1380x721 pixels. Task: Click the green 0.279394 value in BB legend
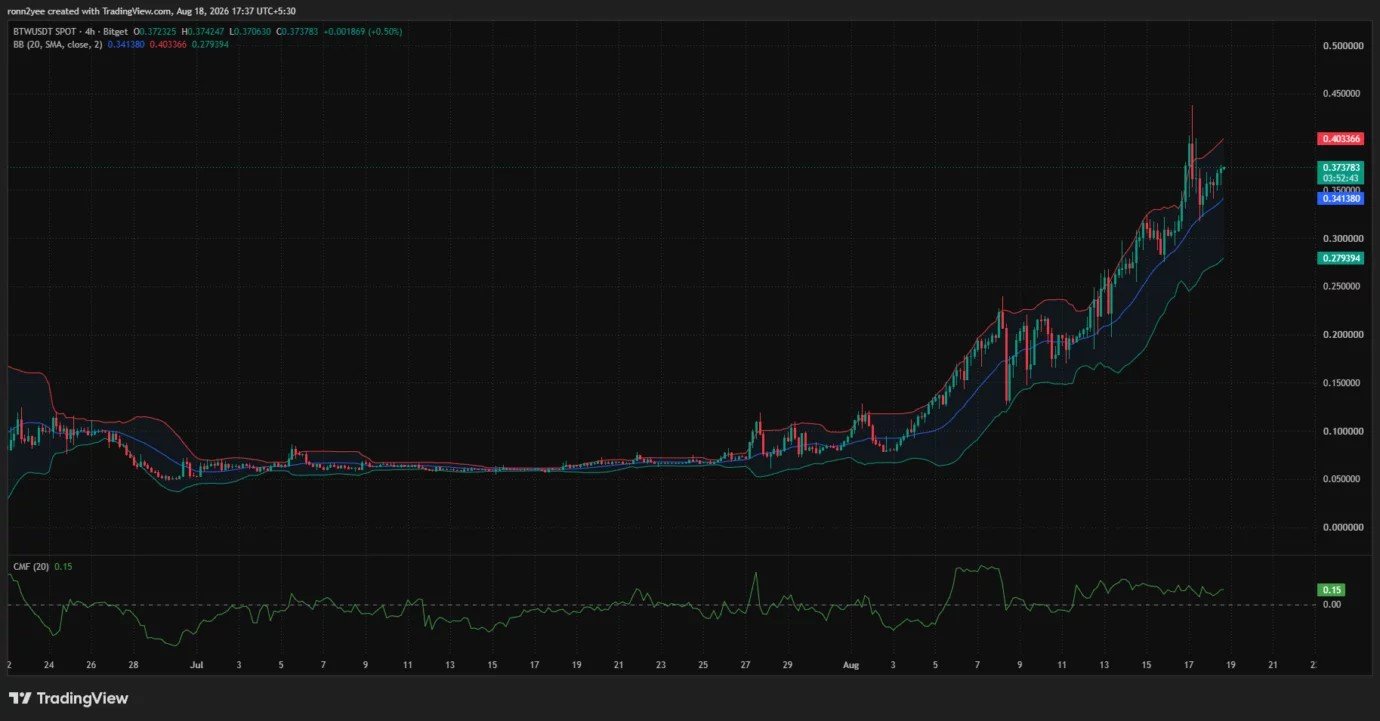point(212,44)
